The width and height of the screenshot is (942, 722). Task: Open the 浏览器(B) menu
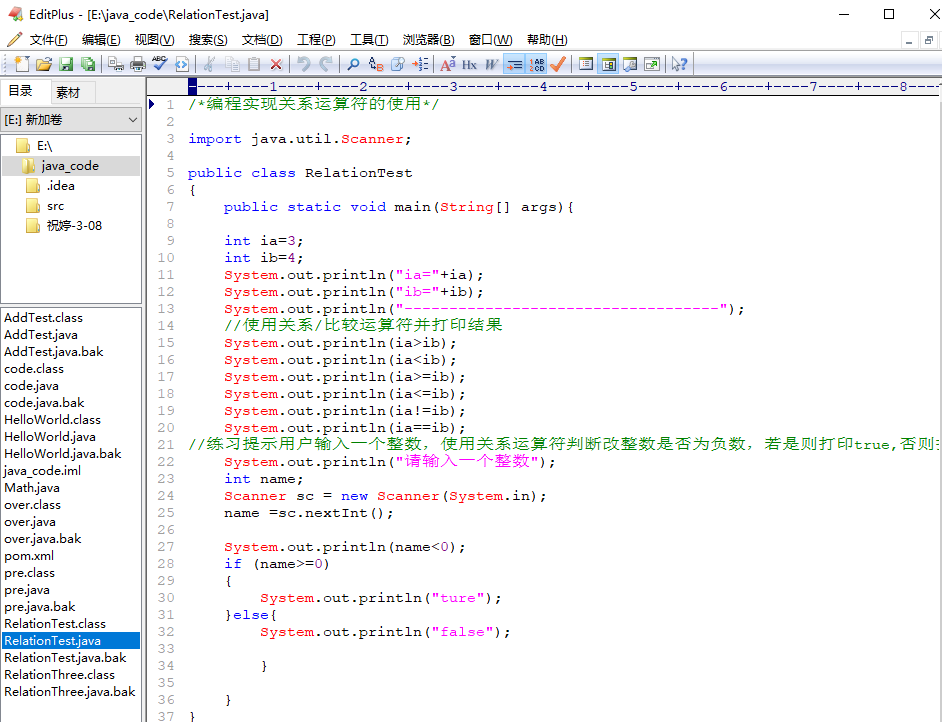click(x=428, y=40)
